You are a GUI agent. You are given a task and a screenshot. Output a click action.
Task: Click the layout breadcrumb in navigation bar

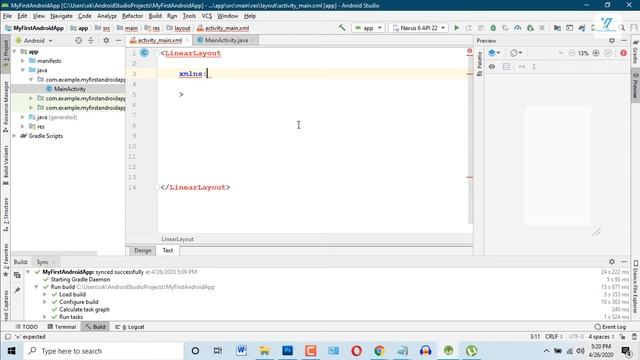178,28
